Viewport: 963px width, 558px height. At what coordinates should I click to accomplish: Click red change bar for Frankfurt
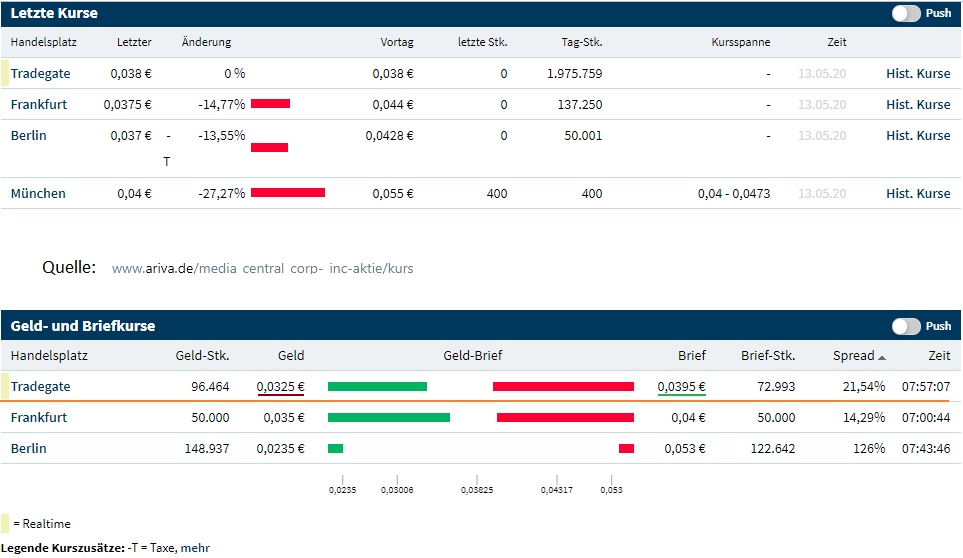pyautogui.click(x=270, y=104)
